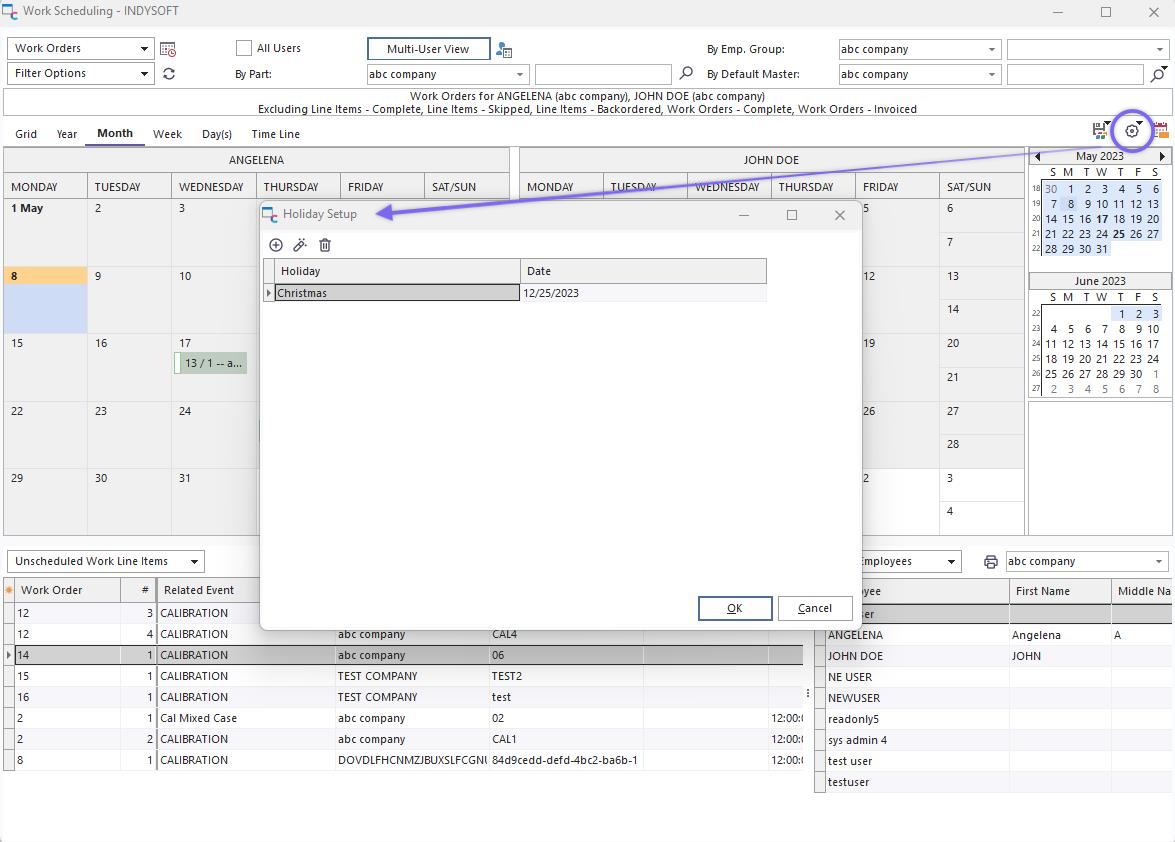Click the refresh icon beside Filter Options
1175x842 pixels.
tap(169, 74)
